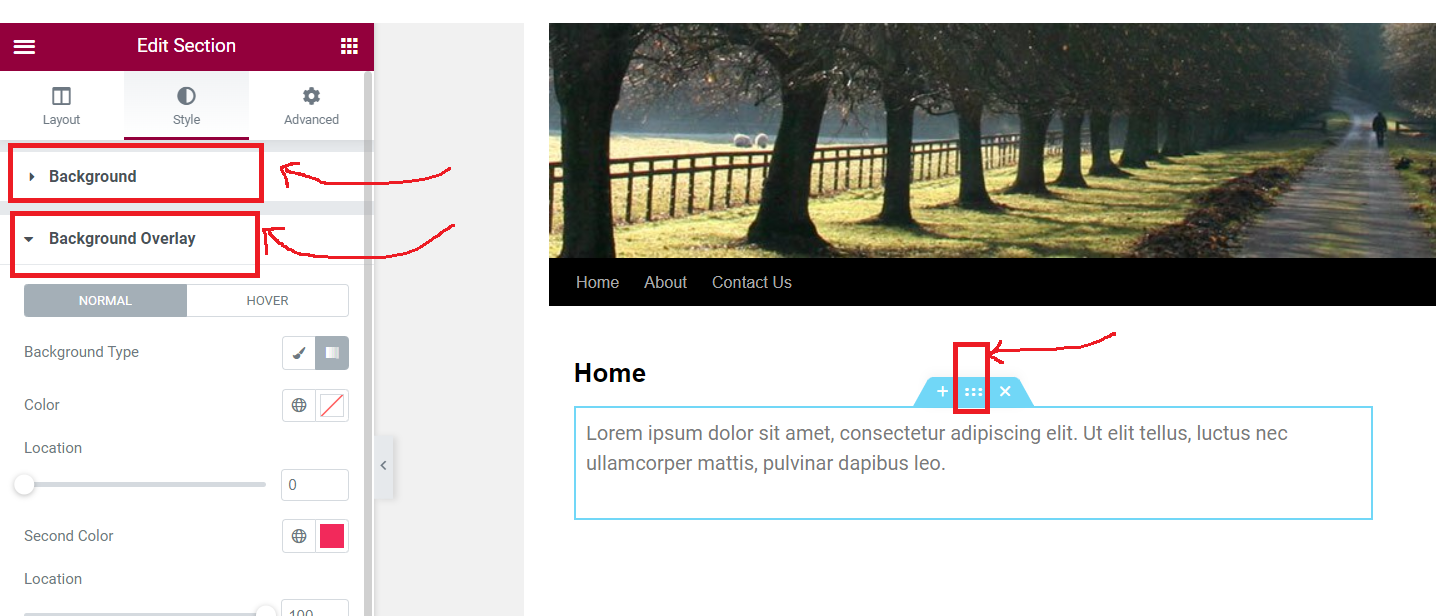Open the Layout tab
The width and height of the screenshot is (1442, 616).
(61, 106)
